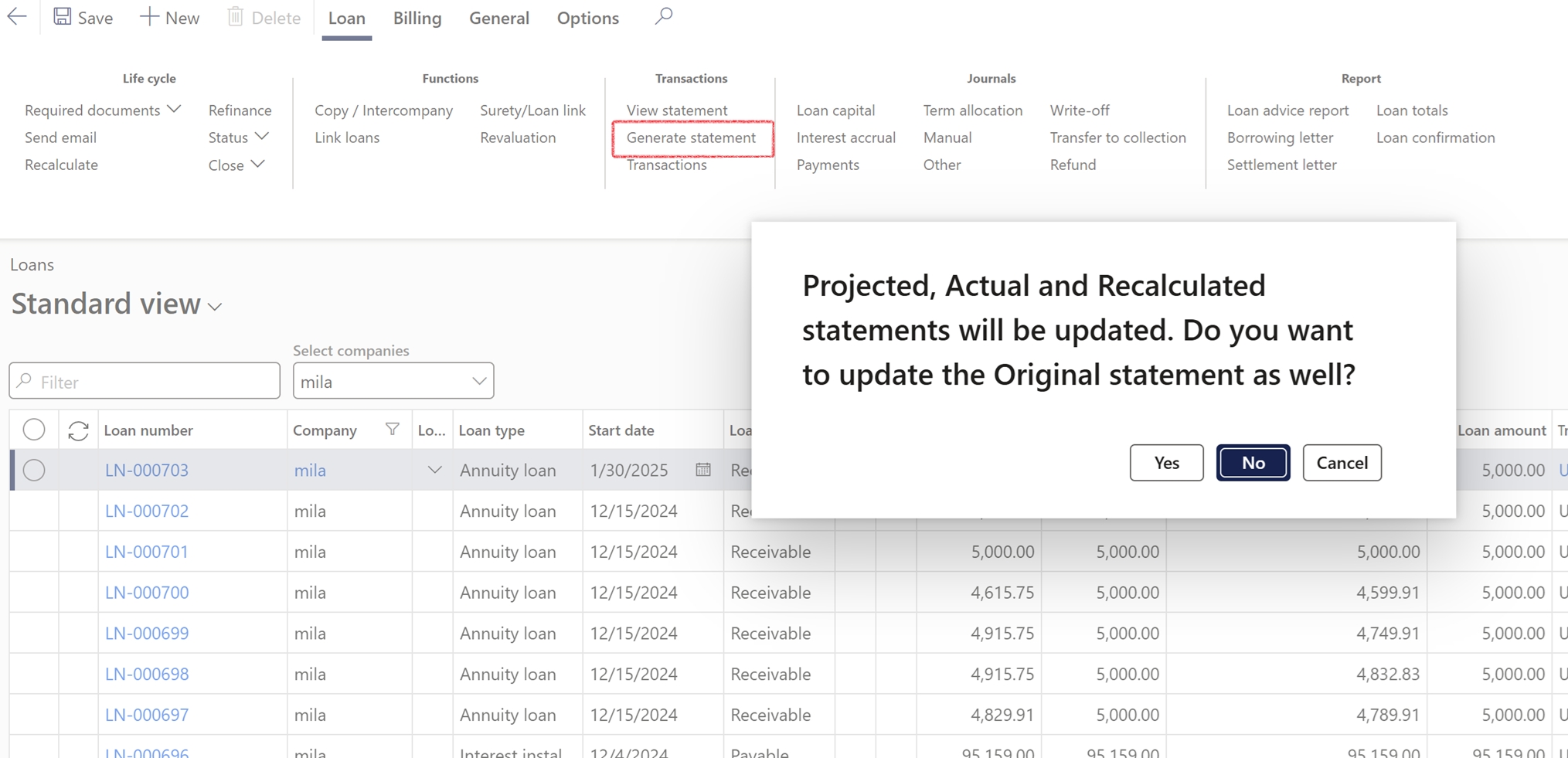
Task: Expand the company dropdown in row LN-000703
Action: (x=434, y=470)
